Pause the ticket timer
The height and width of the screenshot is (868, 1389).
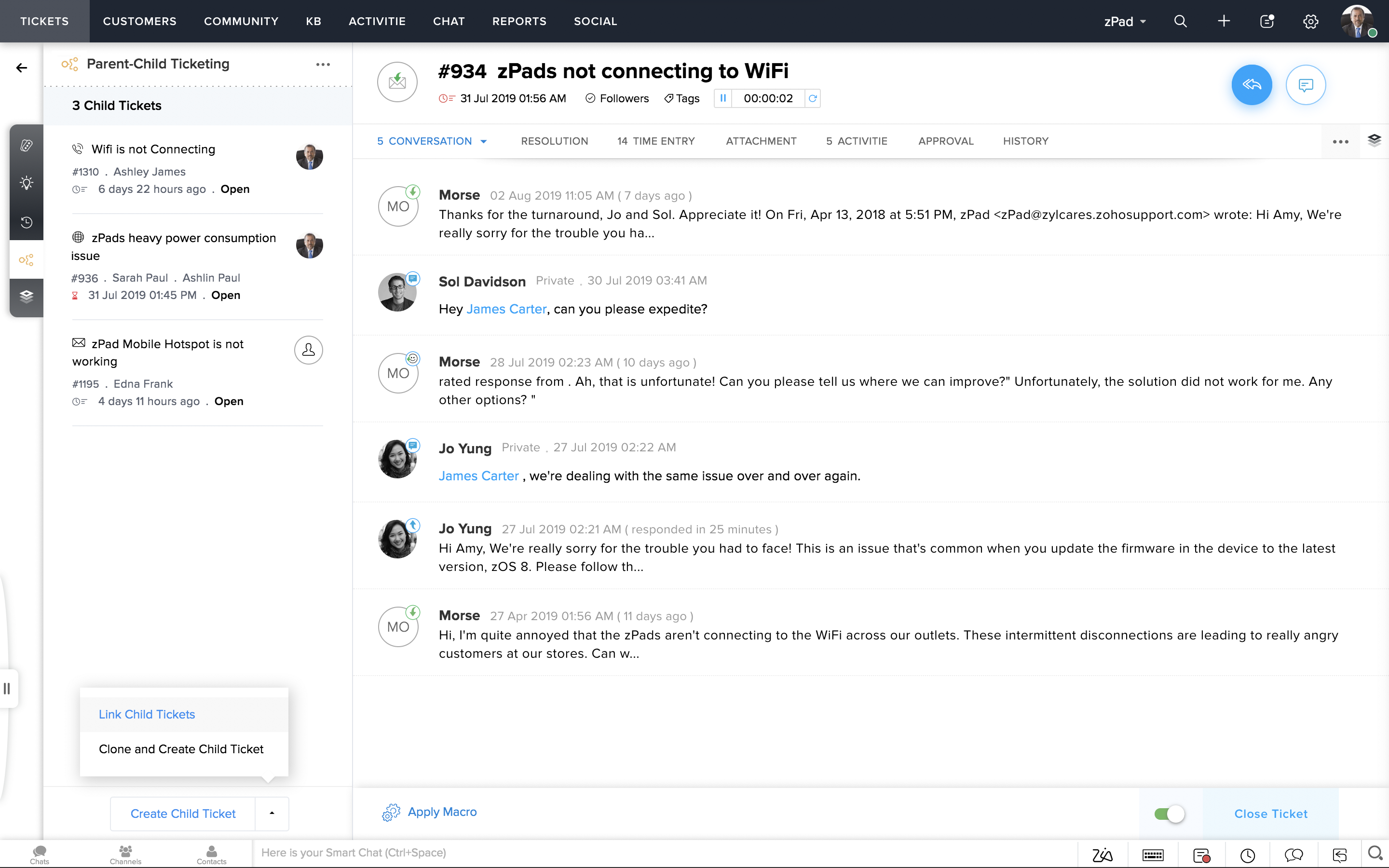pos(723,98)
